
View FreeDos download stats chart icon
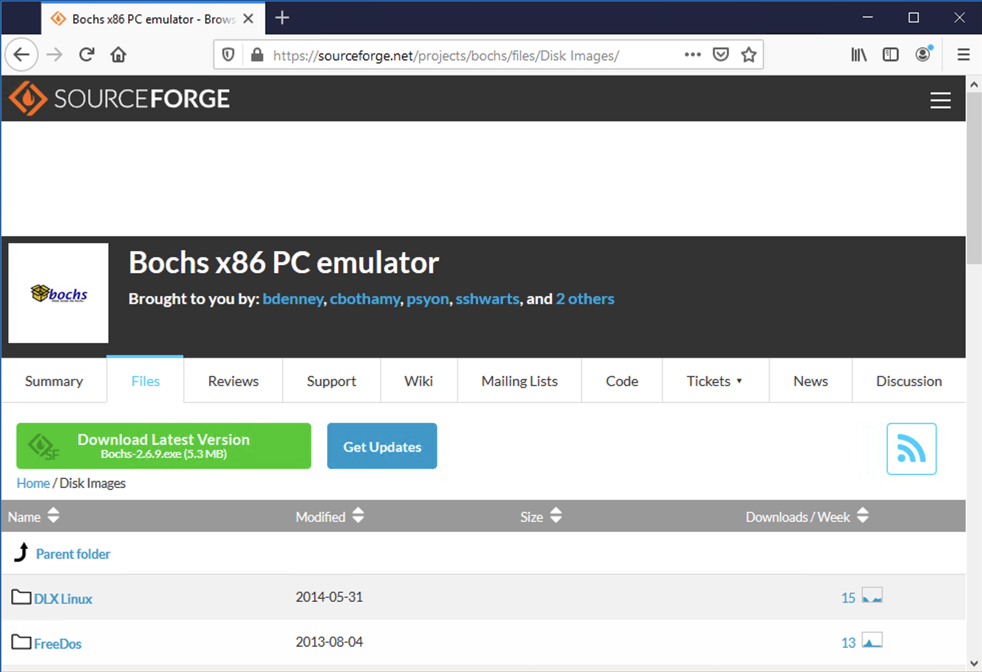(x=872, y=640)
